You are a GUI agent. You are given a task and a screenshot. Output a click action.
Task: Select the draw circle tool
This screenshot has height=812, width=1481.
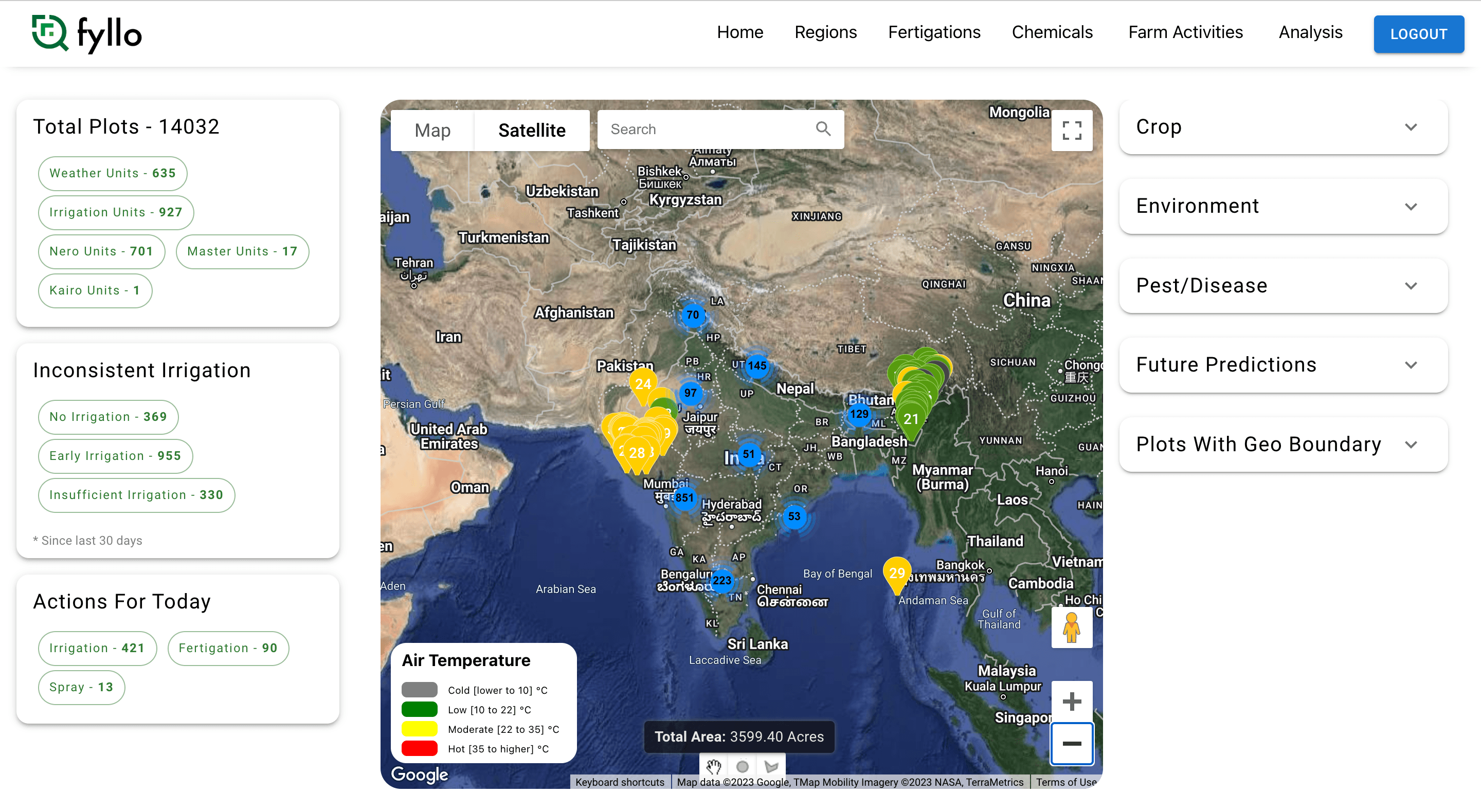click(742, 766)
